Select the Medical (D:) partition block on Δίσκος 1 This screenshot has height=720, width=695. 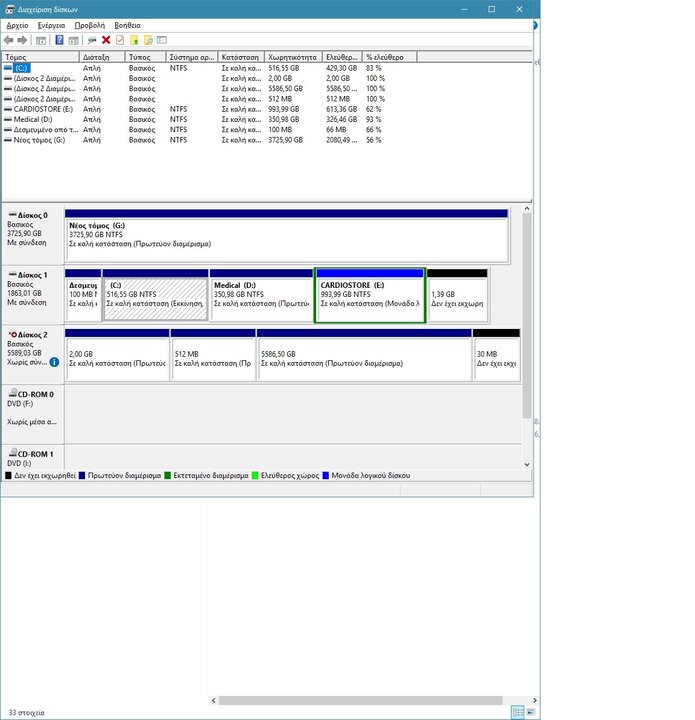[261, 295]
